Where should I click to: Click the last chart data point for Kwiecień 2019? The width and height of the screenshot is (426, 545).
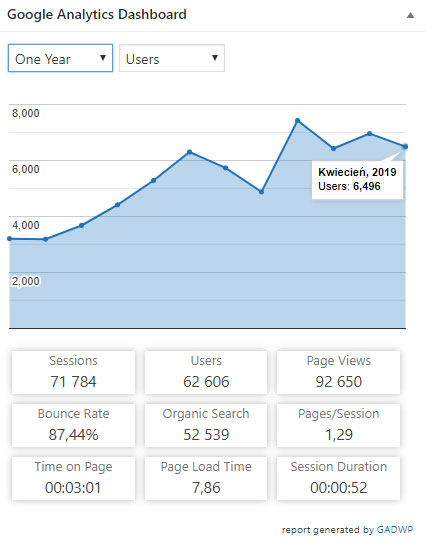click(405, 147)
